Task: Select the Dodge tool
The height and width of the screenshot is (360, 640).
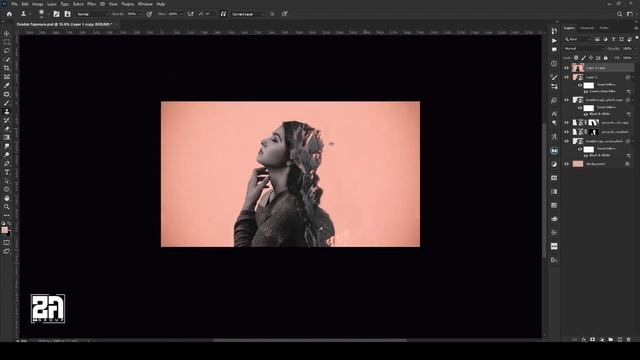Action: (7, 155)
